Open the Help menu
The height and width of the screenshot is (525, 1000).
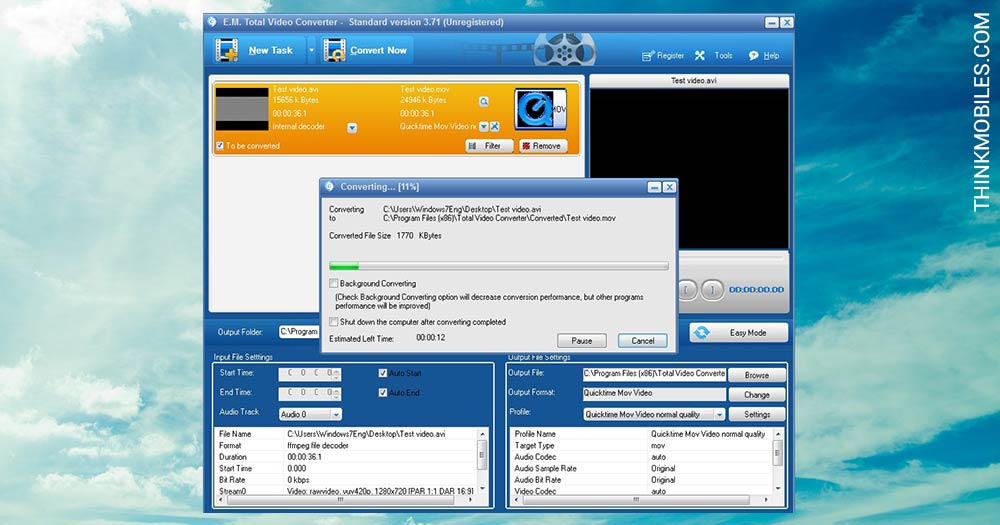coord(763,55)
